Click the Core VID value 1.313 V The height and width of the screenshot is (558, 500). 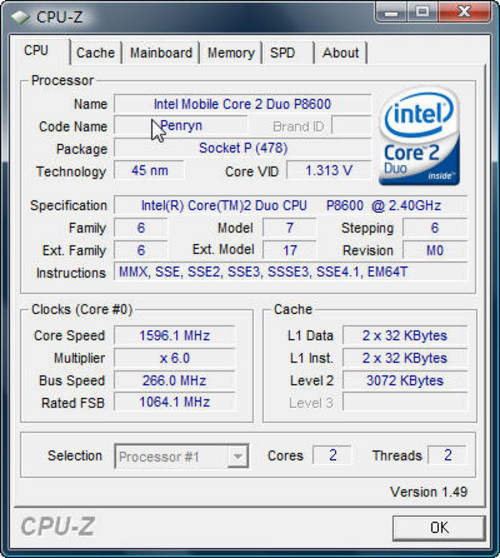click(x=329, y=170)
